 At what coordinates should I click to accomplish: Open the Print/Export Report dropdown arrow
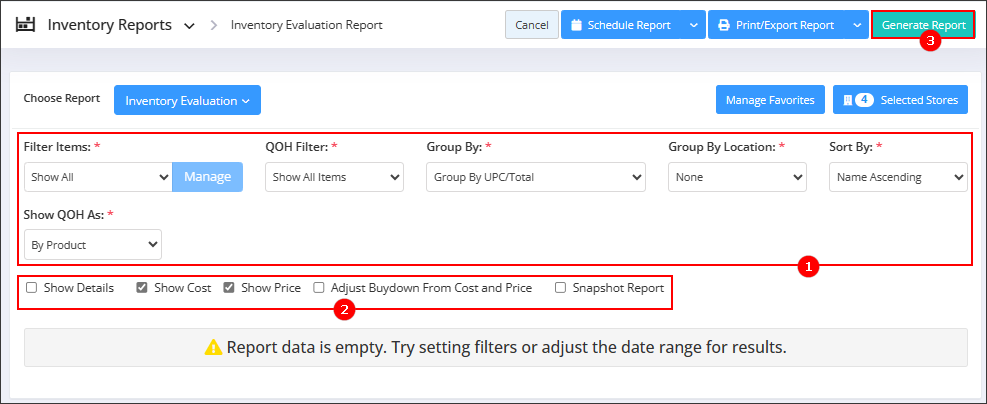click(857, 25)
